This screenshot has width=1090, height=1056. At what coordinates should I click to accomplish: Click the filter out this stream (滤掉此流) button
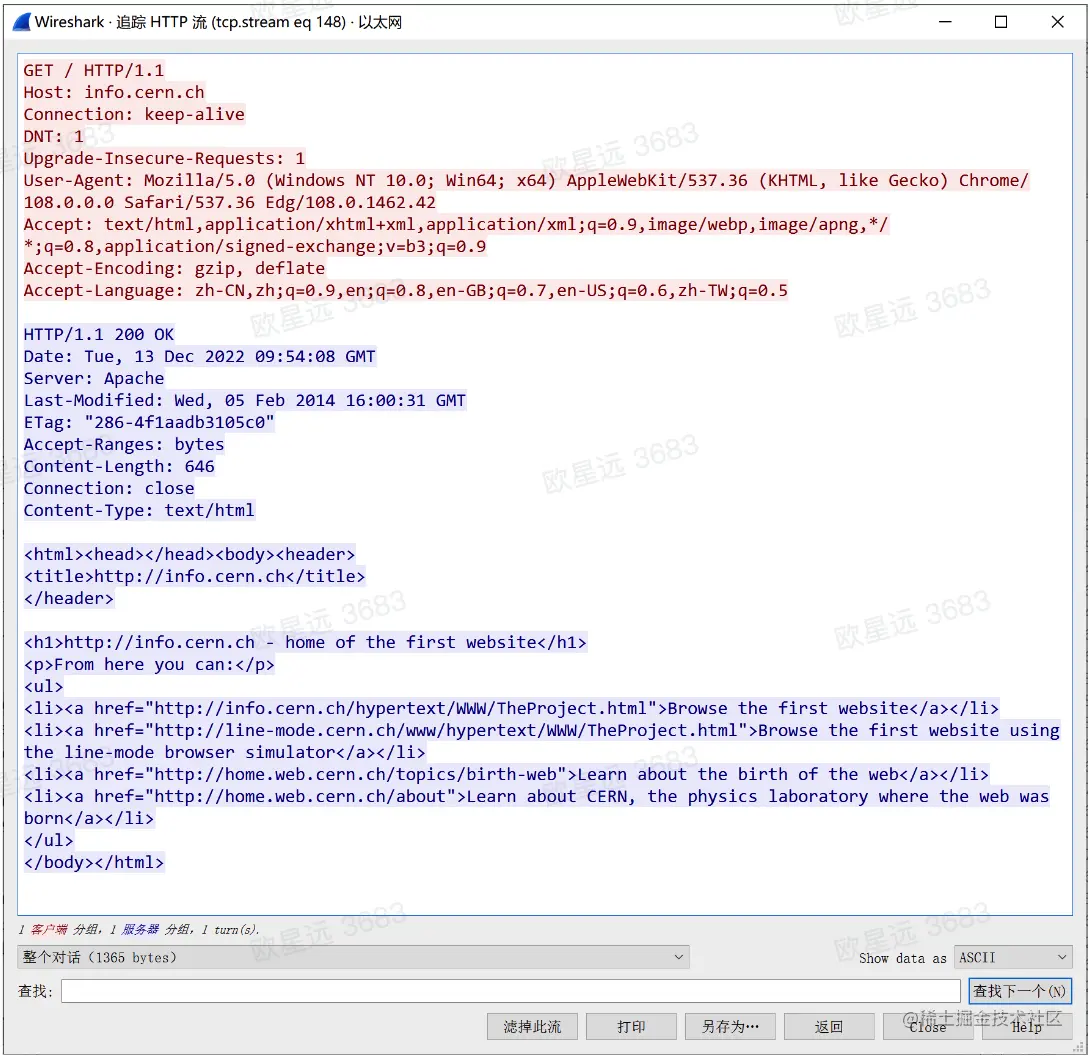[532, 1026]
